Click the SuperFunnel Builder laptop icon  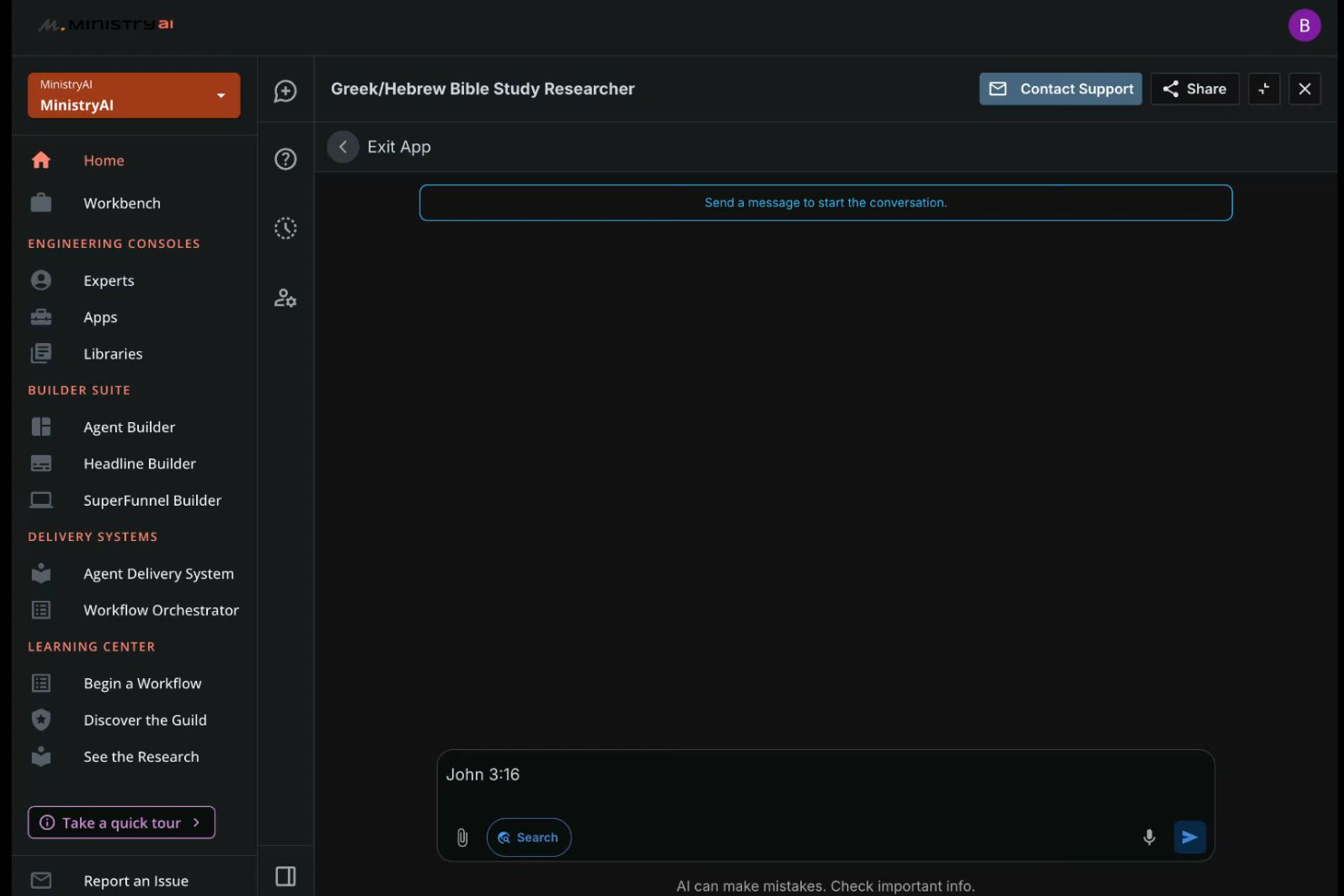(41, 500)
